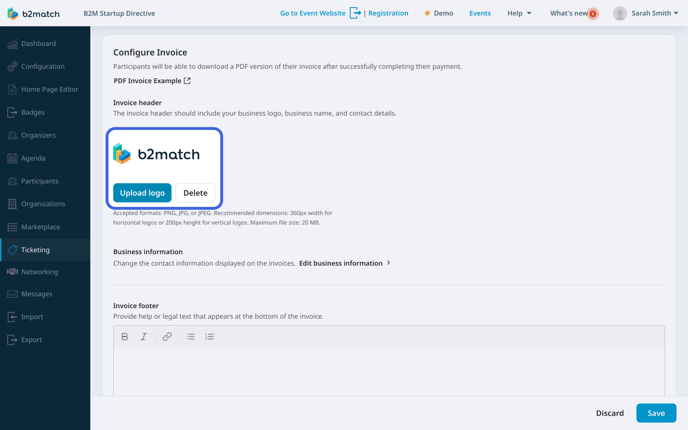Click the Invoice header label

tap(137, 103)
